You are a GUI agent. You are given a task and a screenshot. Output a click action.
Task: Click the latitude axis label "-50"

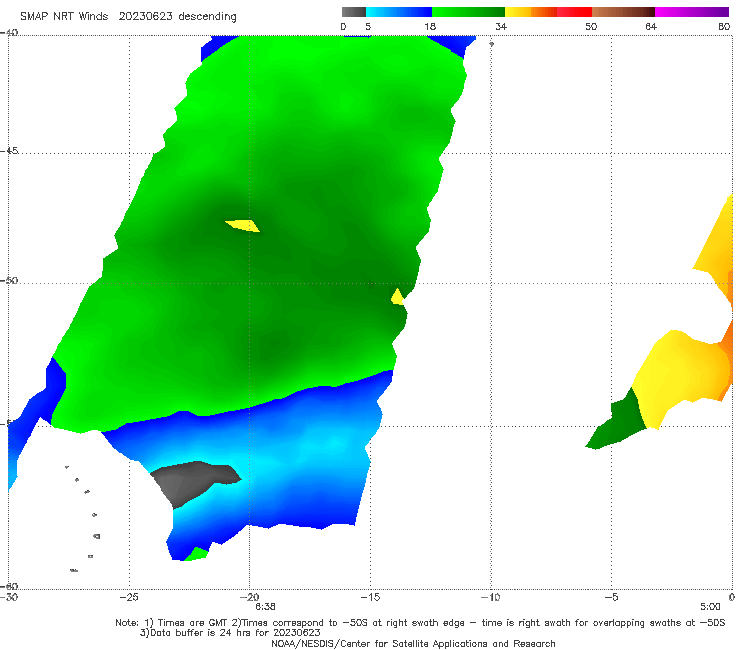point(10,280)
